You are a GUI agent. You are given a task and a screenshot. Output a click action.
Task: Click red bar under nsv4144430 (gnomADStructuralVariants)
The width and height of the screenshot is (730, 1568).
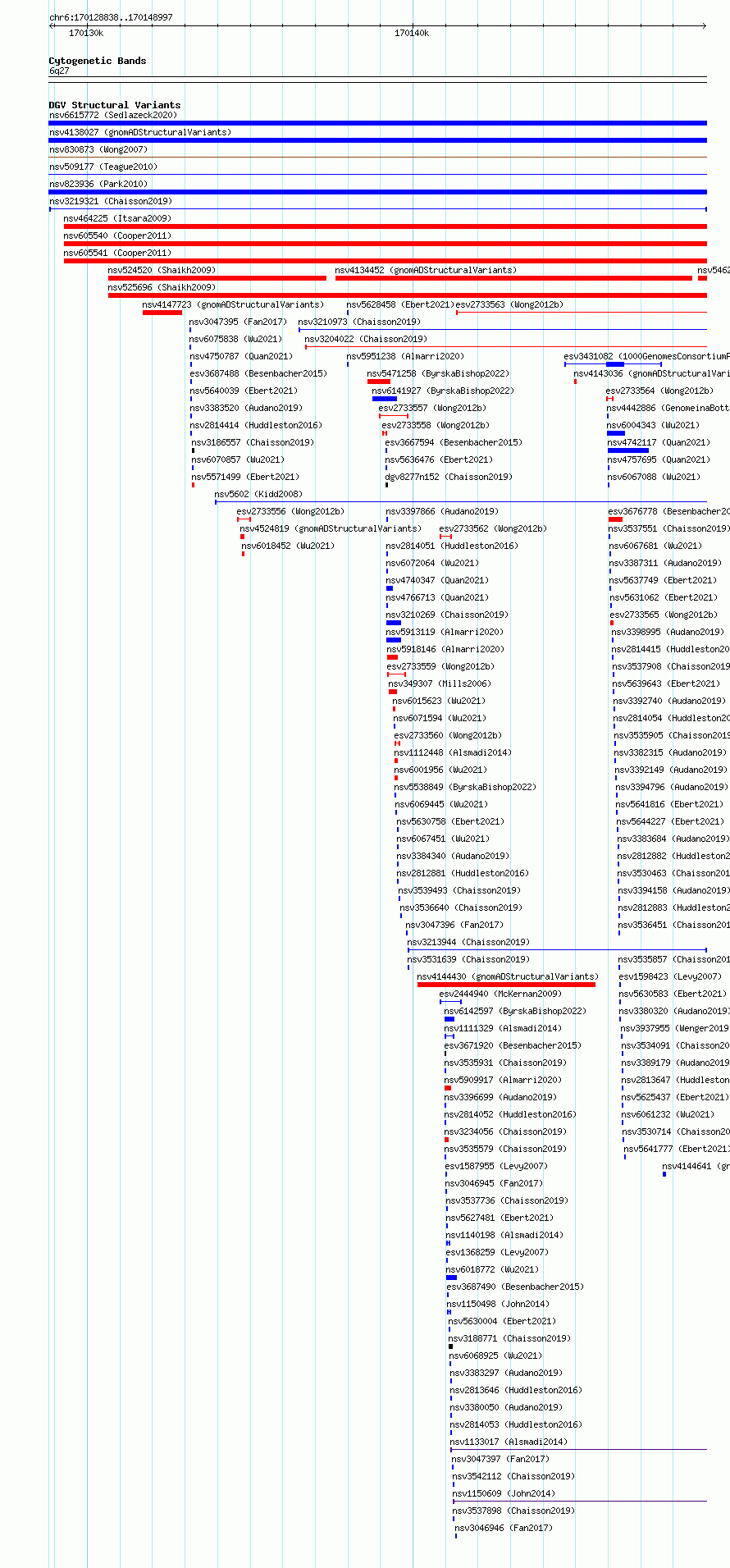[x=506, y=985]
